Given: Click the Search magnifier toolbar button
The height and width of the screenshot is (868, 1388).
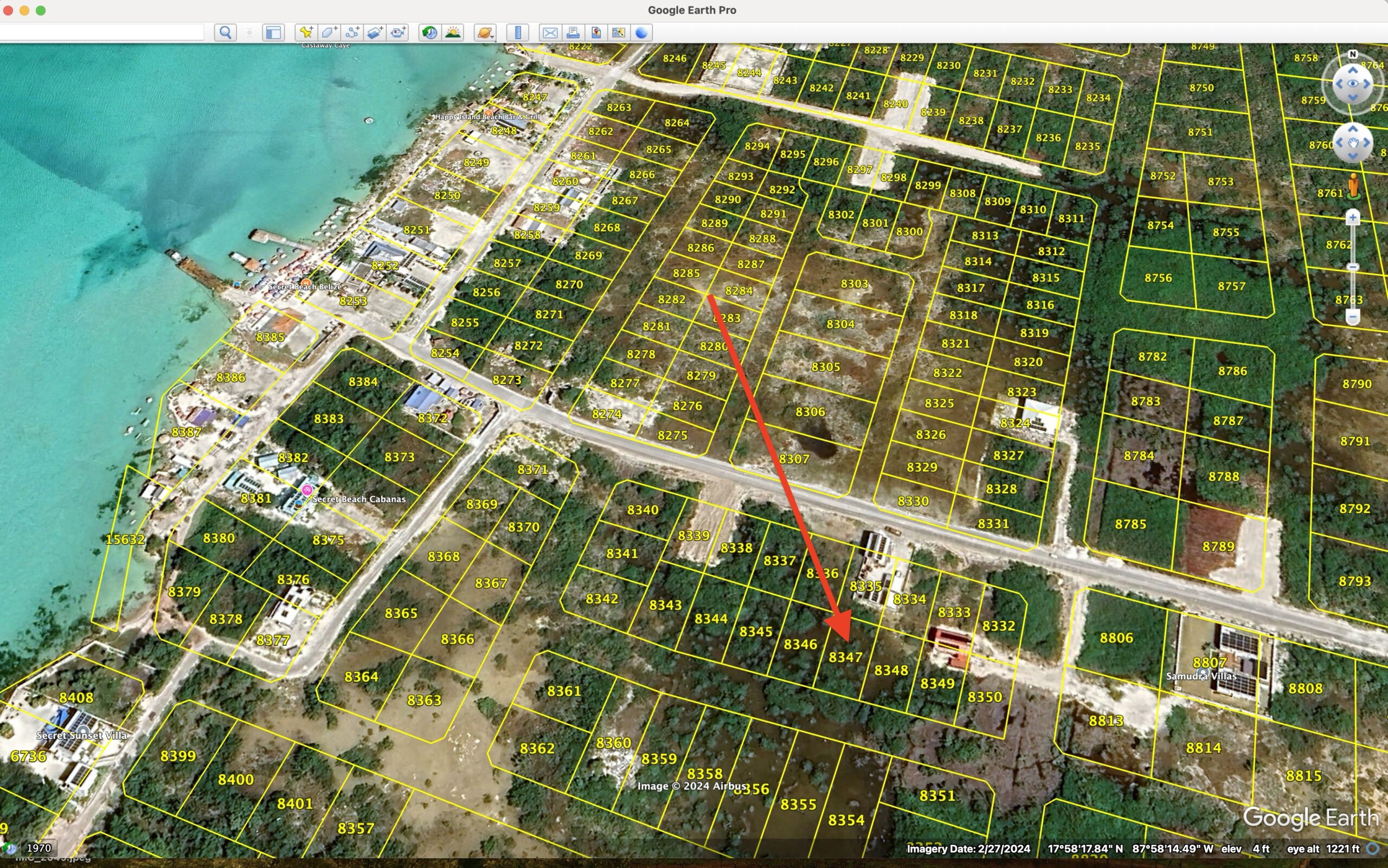Looking at the screenshot, I should click(225, 33).
